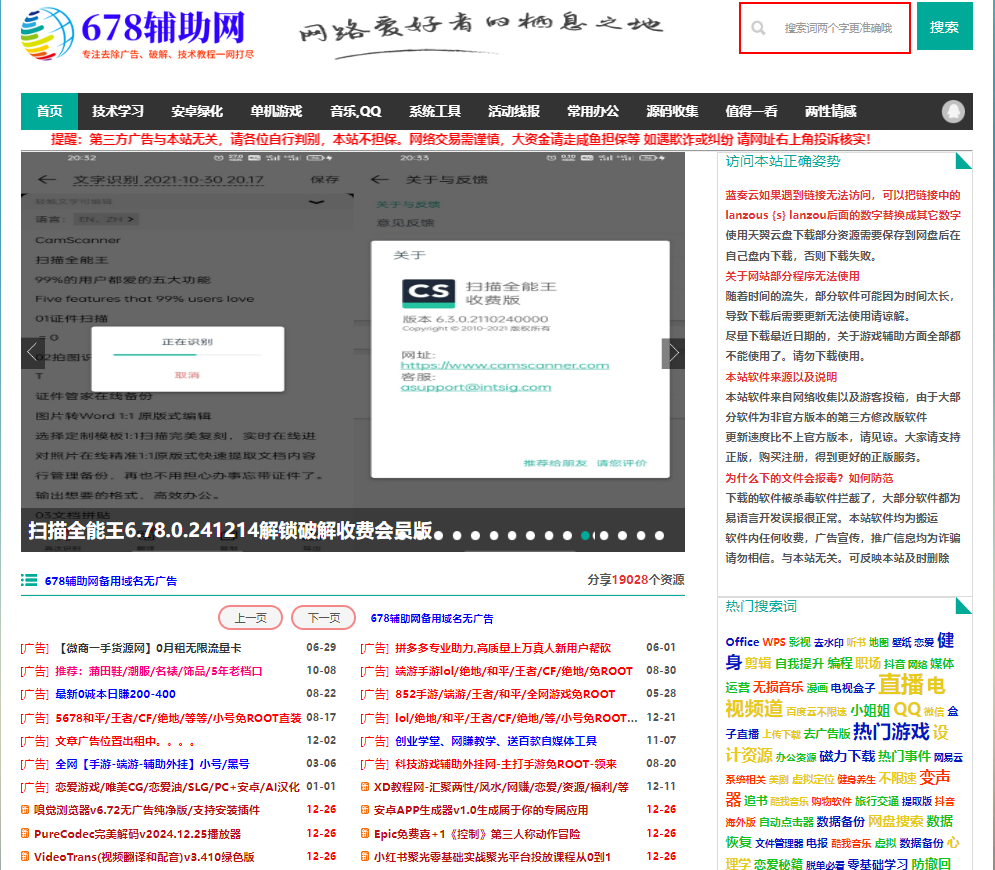Click the 无损音乐 hot search tag
This screenshot has width=995, height=870.
777,687
